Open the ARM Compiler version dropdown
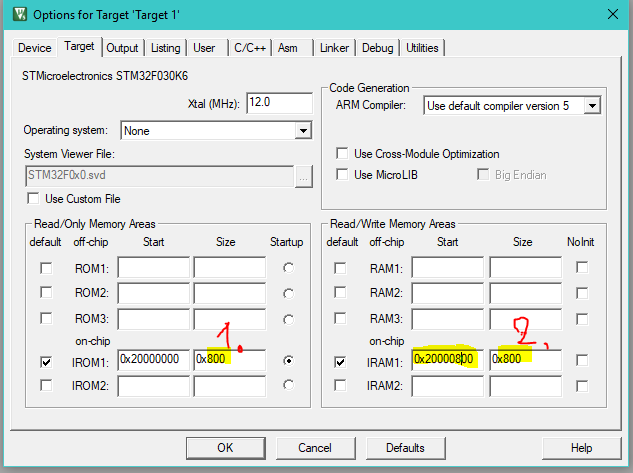This screenshot has width=633, height=473. pyautogui.click(x=592, y=106)
